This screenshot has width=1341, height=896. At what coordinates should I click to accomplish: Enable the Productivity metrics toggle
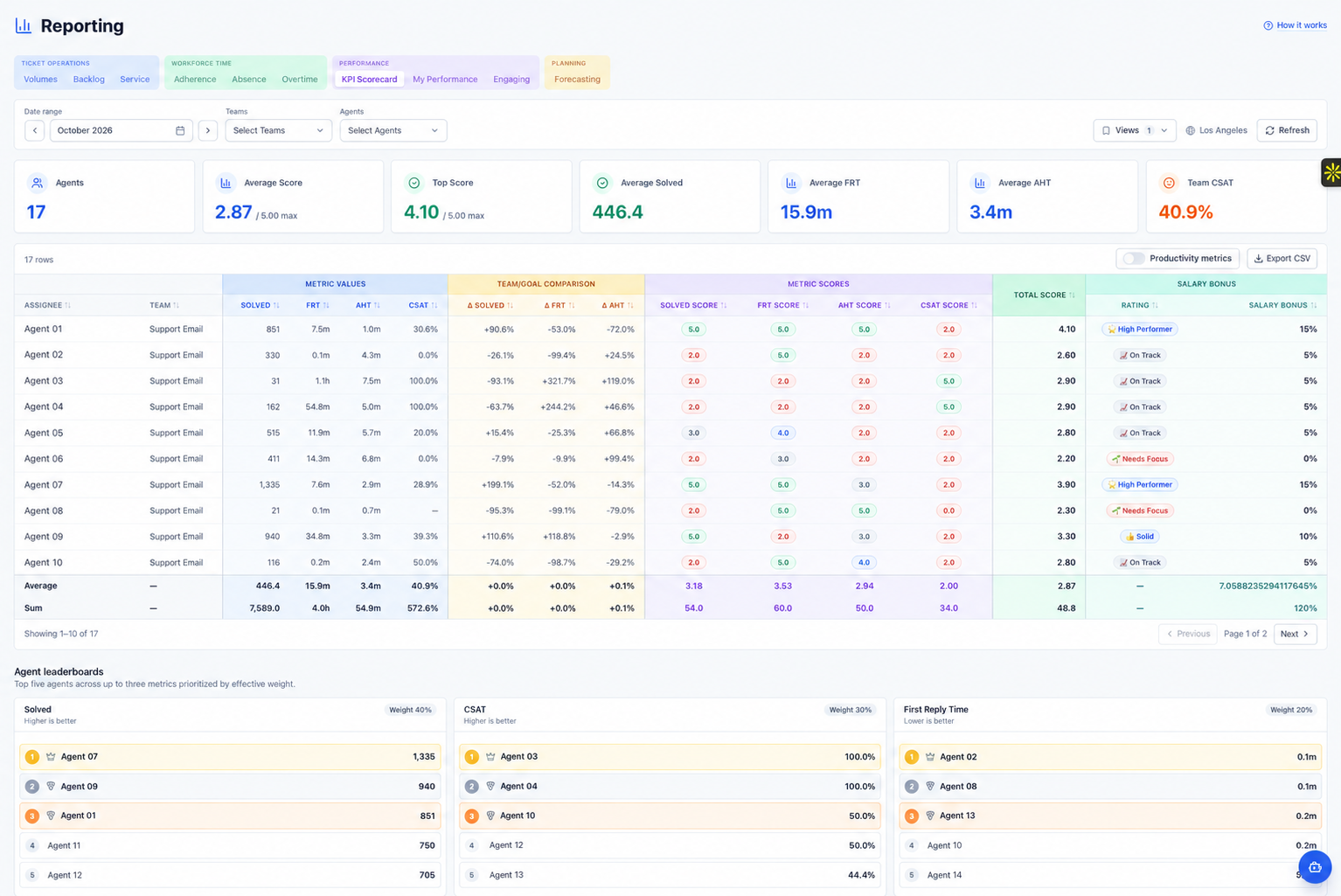click(x=1134, y=259)
